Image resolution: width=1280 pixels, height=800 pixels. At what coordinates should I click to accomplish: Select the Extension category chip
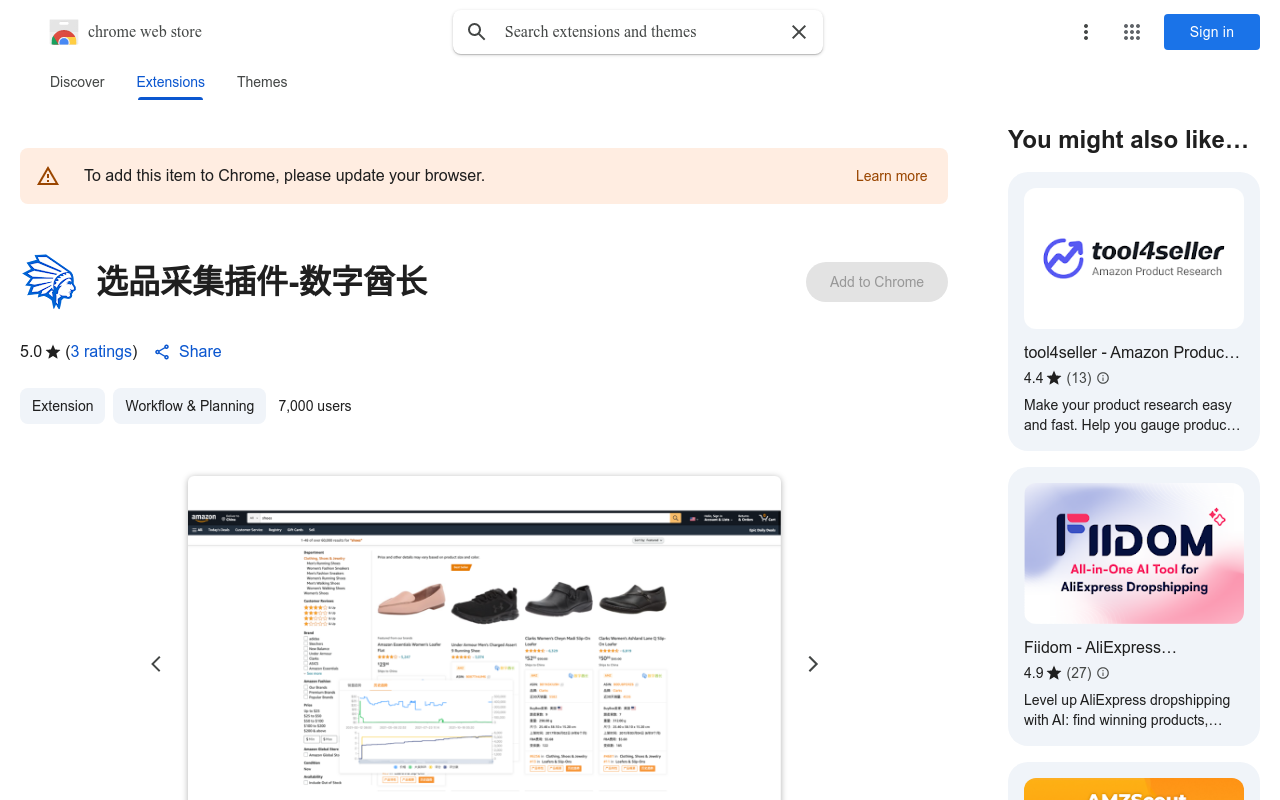point(62,406)
